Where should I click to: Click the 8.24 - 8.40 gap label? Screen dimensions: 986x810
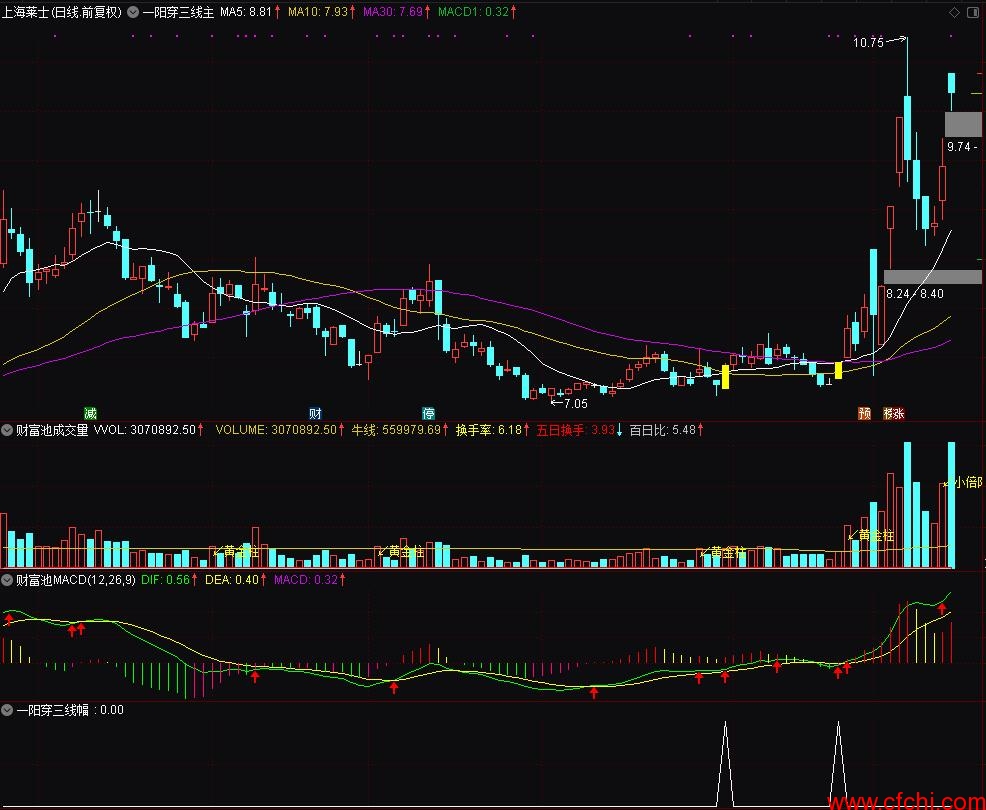point(914,294)
